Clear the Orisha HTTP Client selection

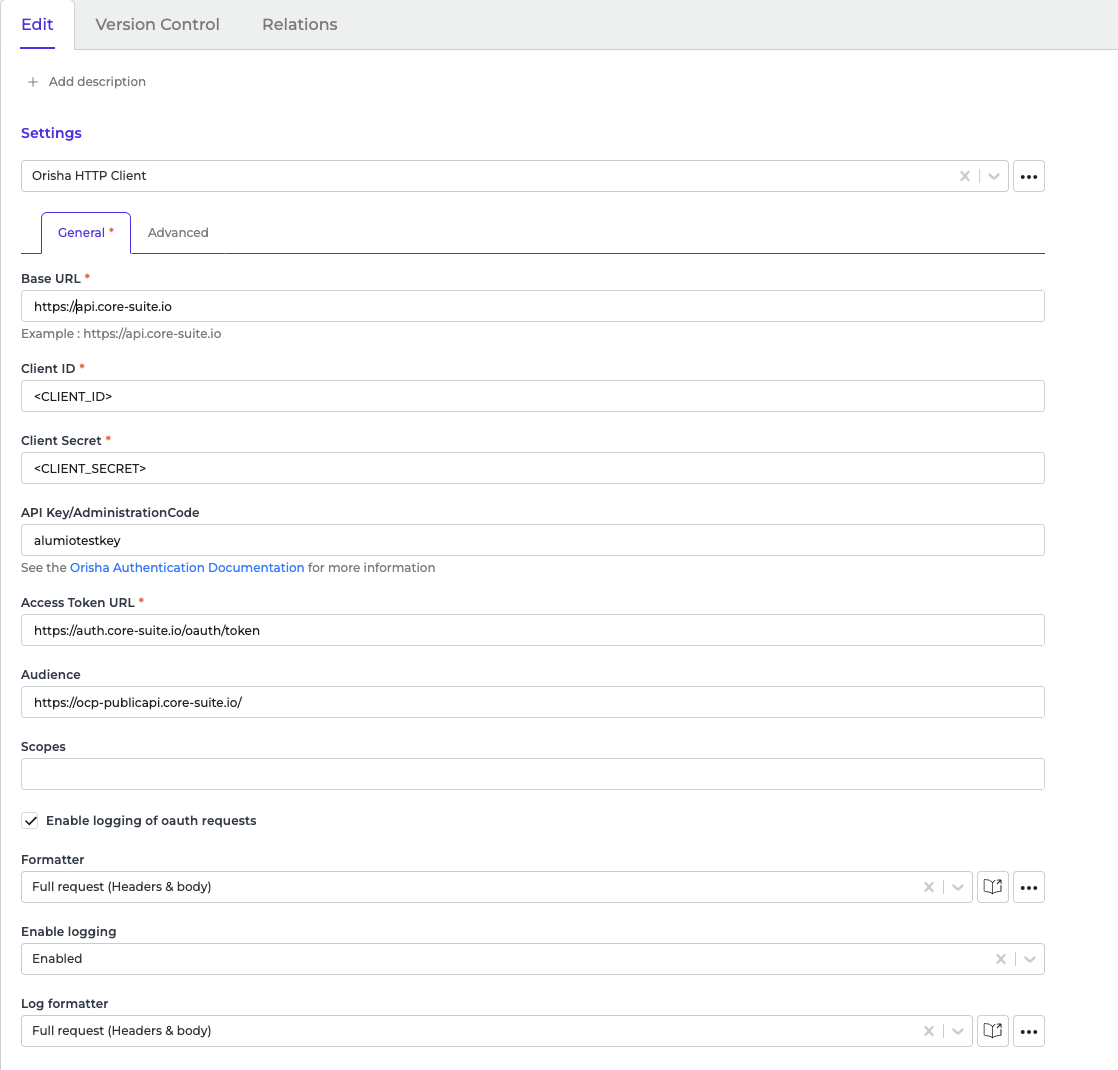(x=964, y=176)
